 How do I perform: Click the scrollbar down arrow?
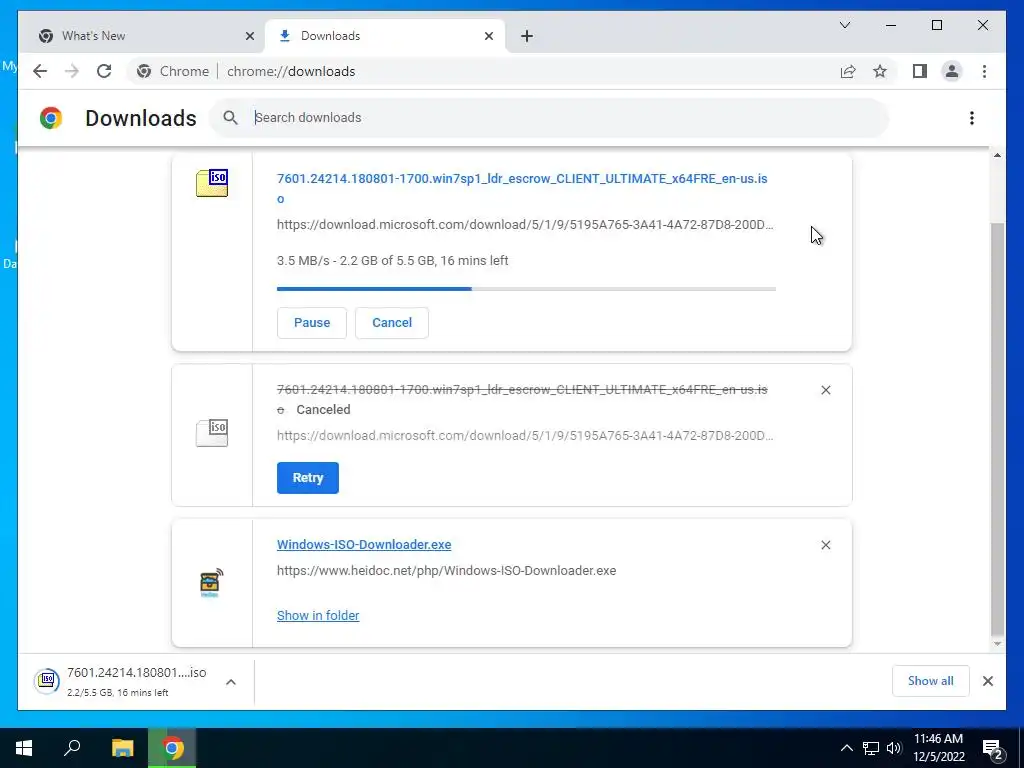(997, 644)
